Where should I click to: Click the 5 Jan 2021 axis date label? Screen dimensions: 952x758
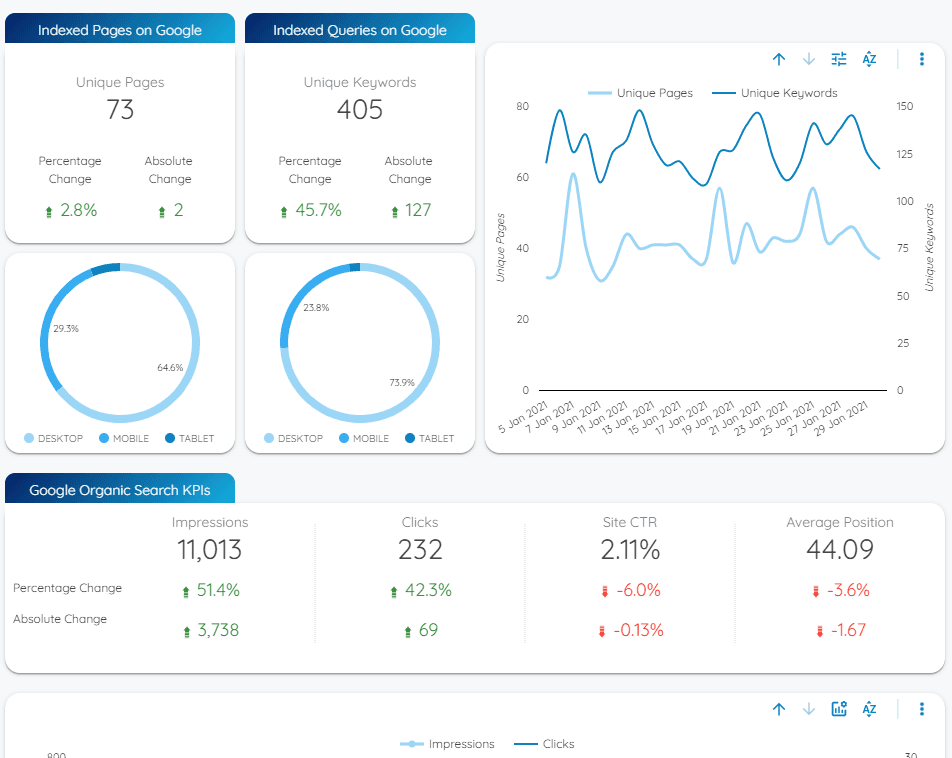coord(523,416)
